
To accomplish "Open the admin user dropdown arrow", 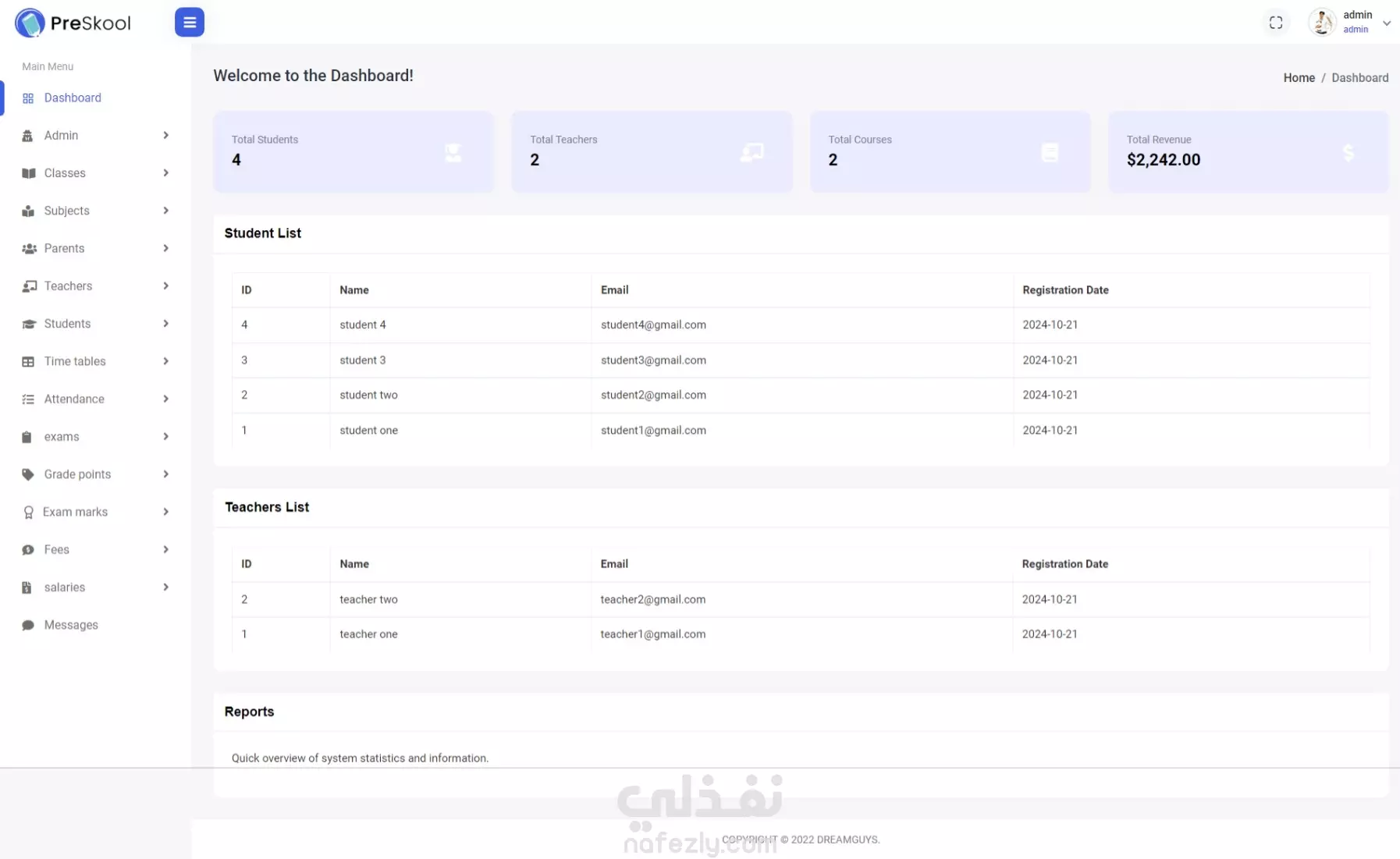I will click(1387, 23).
